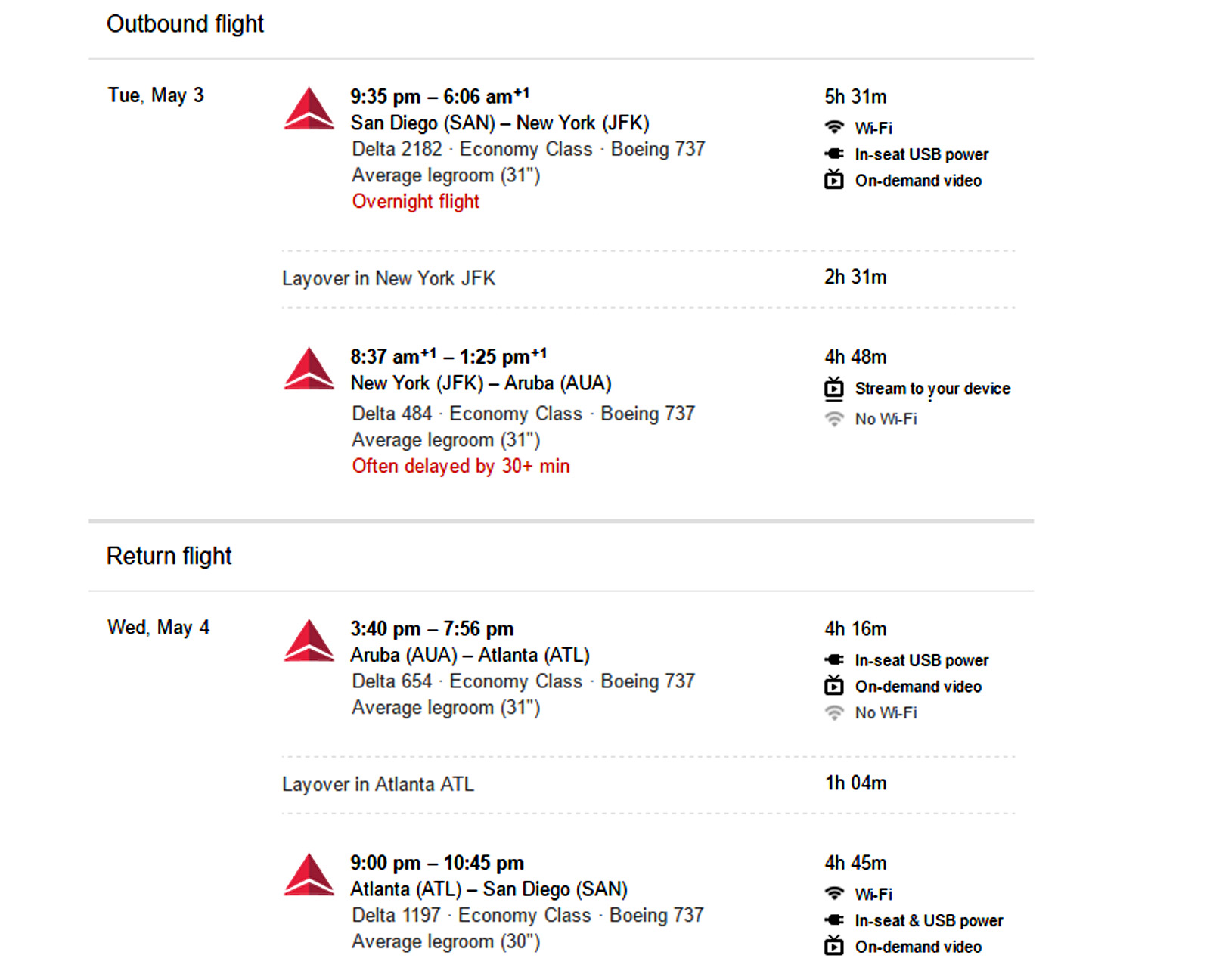Click the Wi-Fi icon for Delta 2182
Screen dimensions: 1210x980
(x=834, y=127)
